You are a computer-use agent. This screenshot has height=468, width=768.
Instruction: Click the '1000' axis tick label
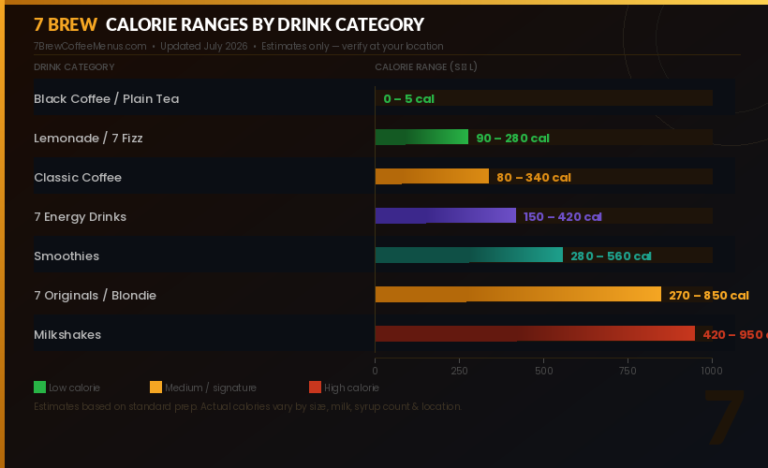pos(712,371)
